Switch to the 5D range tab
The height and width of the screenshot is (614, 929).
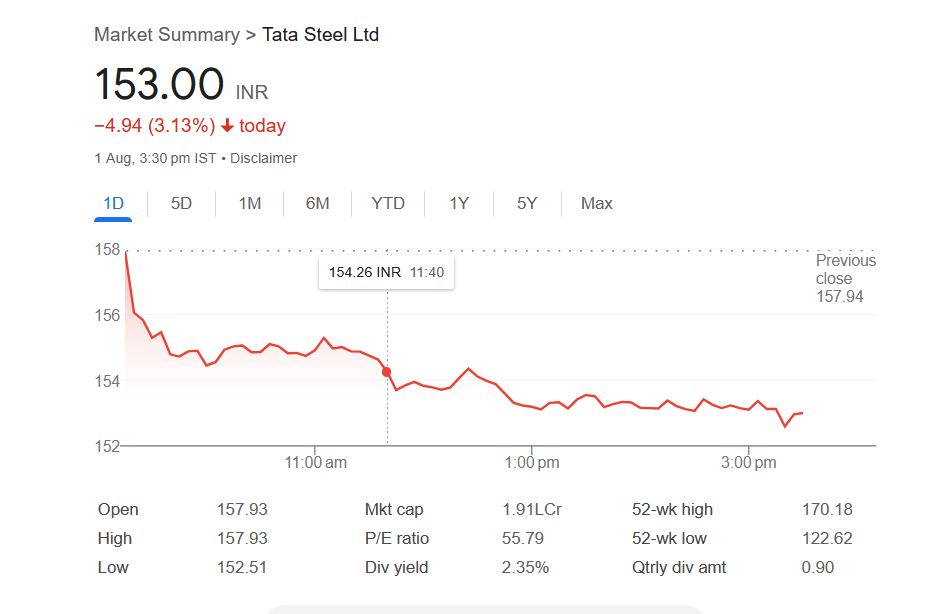[x=181, y=204]
